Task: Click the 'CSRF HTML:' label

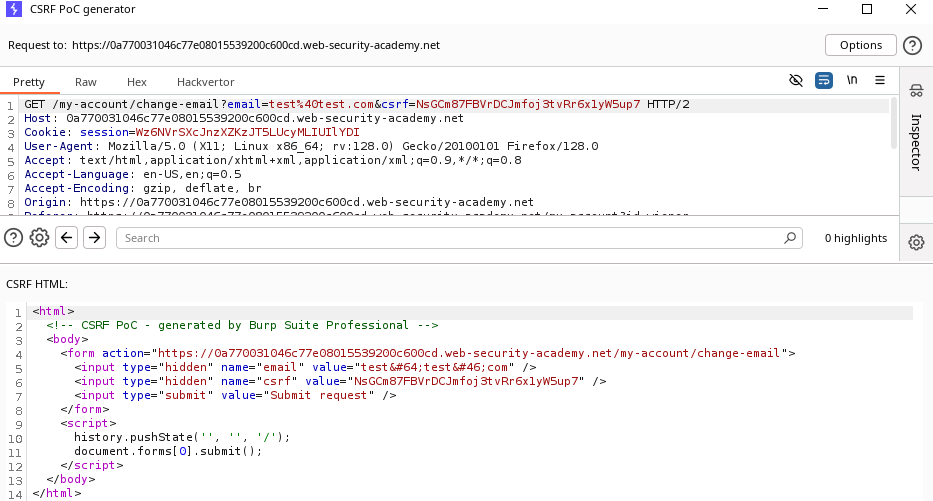Action: point(37,284)
